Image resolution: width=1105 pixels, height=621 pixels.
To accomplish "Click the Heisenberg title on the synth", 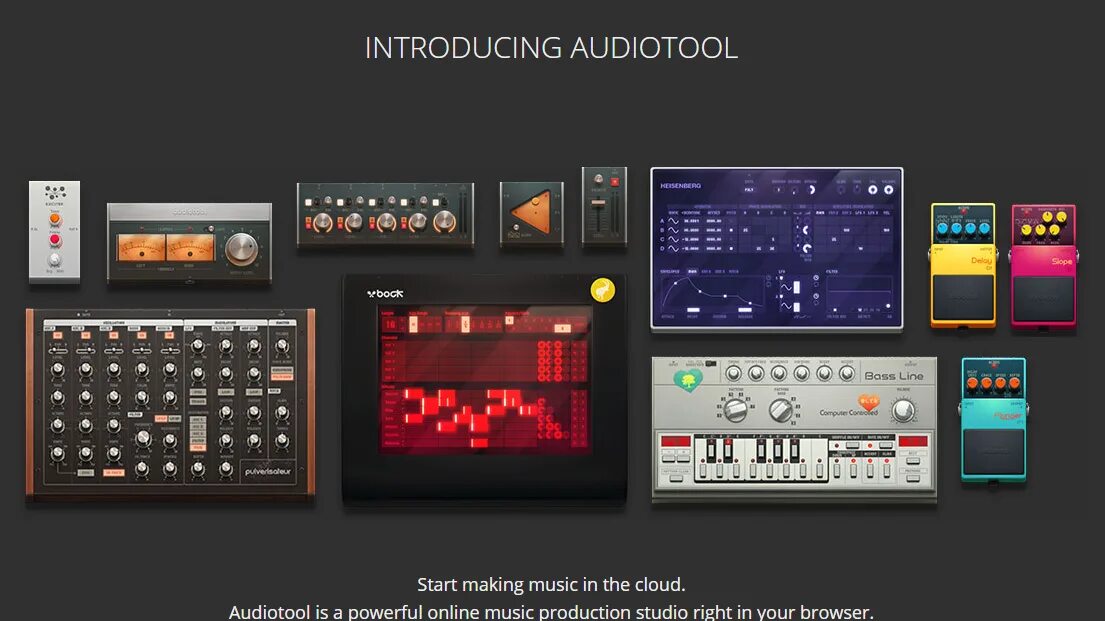I will 680,185.
